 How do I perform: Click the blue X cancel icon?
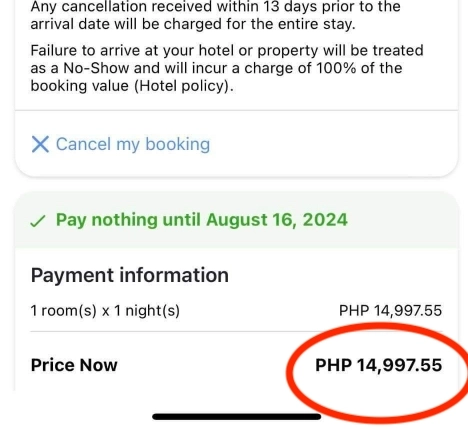click(x=40, y=144)
